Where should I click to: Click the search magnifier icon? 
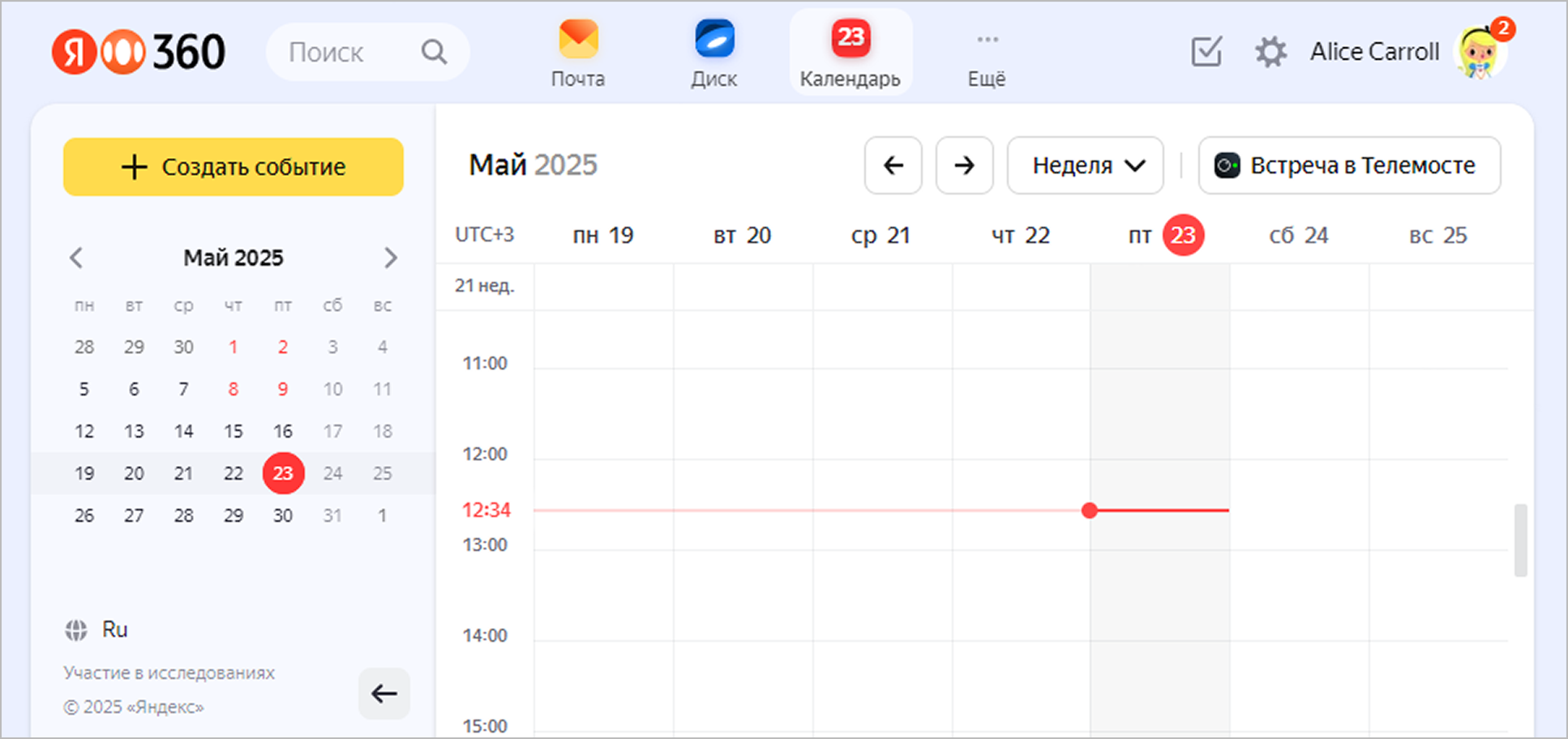click(x=434, y=52)
